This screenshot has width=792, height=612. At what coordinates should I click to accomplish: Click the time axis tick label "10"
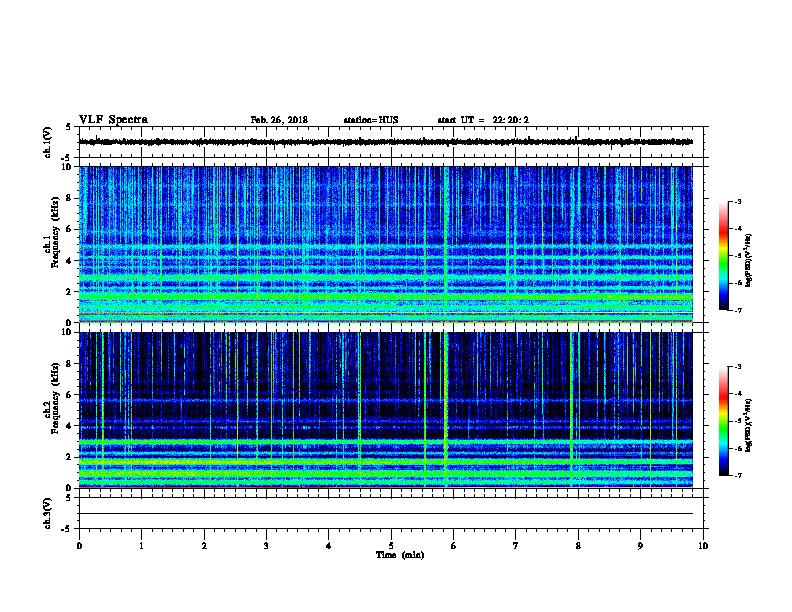coord(703,545)
